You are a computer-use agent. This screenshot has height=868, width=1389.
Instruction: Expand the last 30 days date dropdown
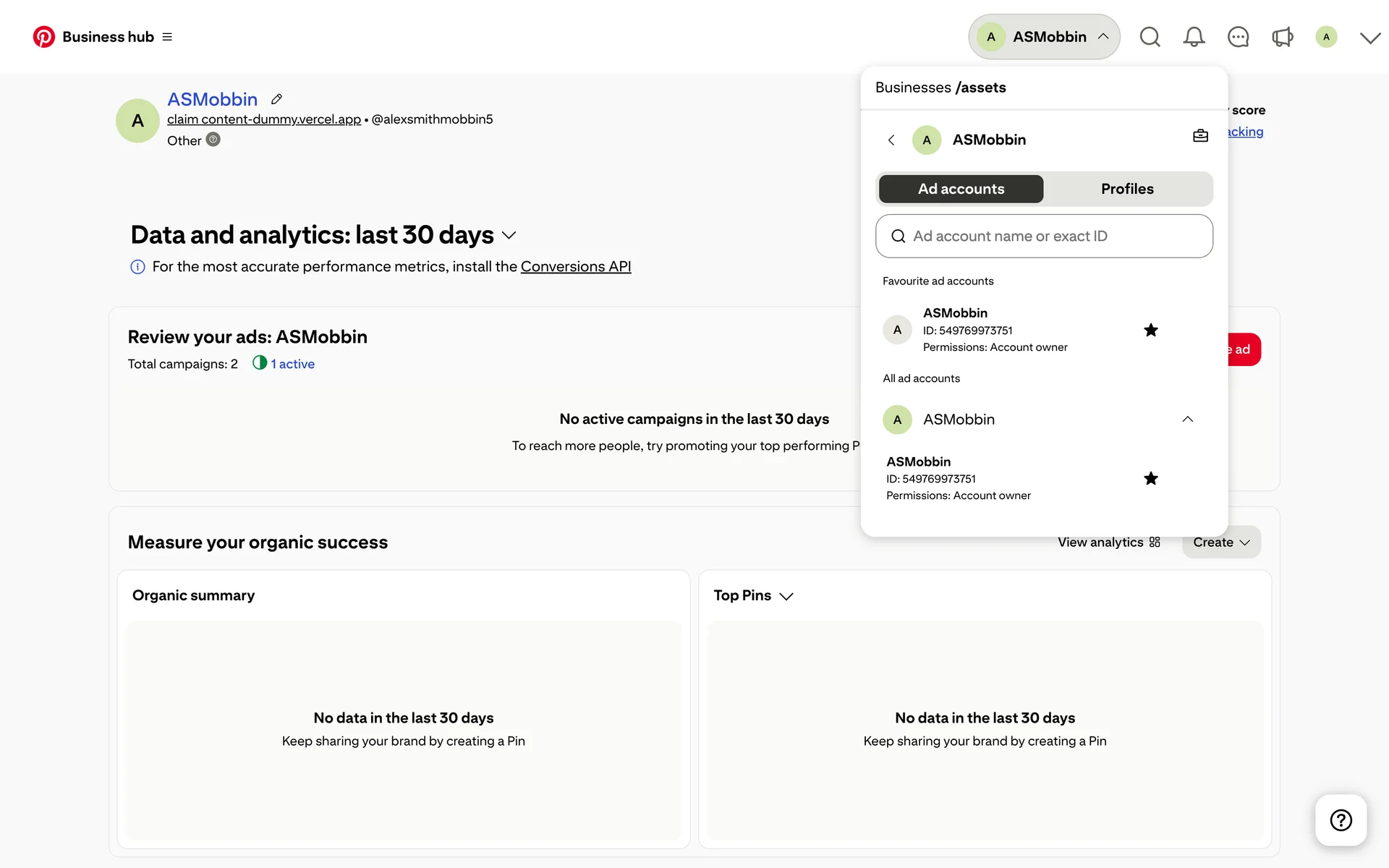coord(509,235)
